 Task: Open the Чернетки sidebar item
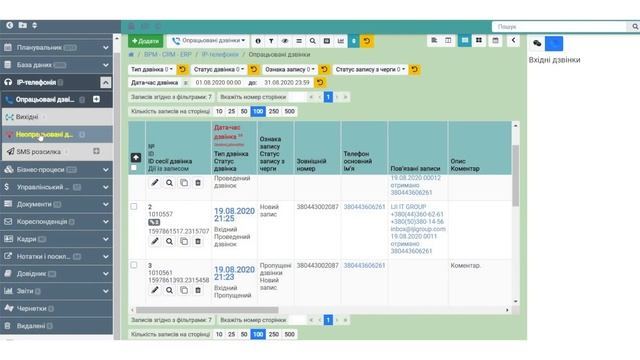56,309
